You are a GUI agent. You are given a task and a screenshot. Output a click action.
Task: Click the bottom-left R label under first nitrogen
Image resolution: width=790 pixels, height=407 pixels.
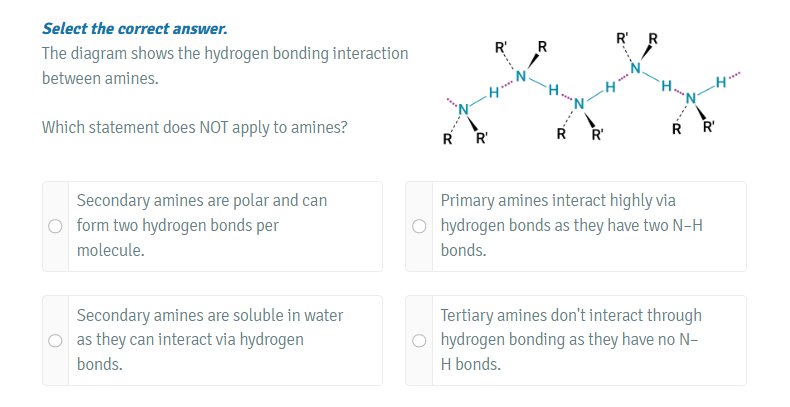click(x=447, y=137)
